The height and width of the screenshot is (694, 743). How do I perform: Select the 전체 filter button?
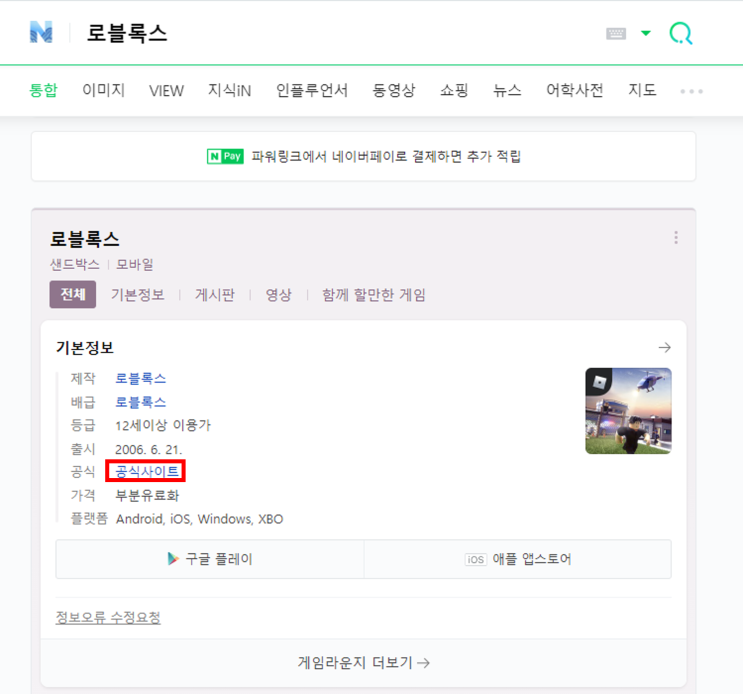72,294
